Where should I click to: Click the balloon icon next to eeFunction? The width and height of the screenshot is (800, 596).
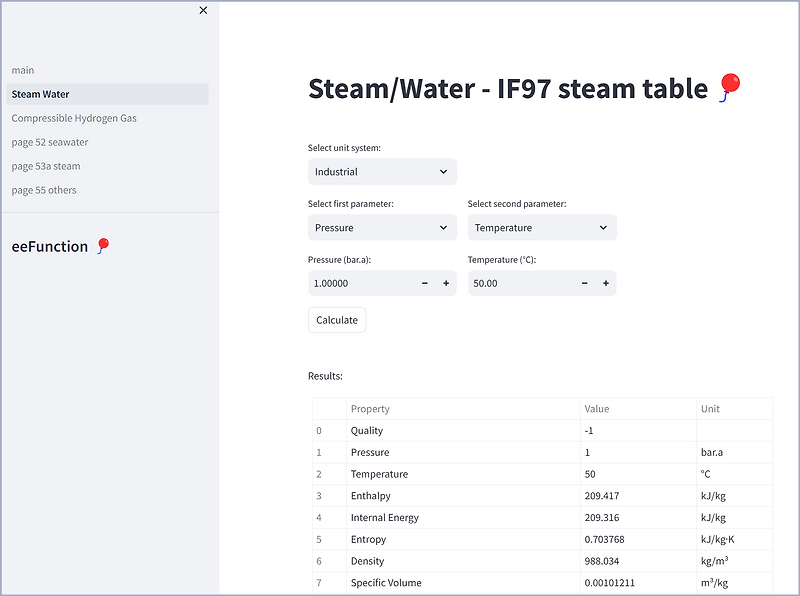tap(101, 245)
